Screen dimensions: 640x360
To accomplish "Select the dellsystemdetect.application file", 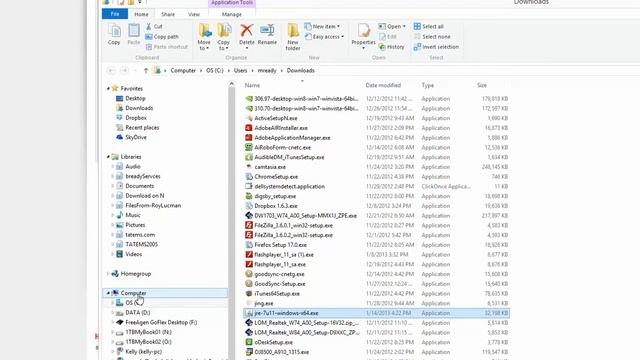I will tap(289, 187).
